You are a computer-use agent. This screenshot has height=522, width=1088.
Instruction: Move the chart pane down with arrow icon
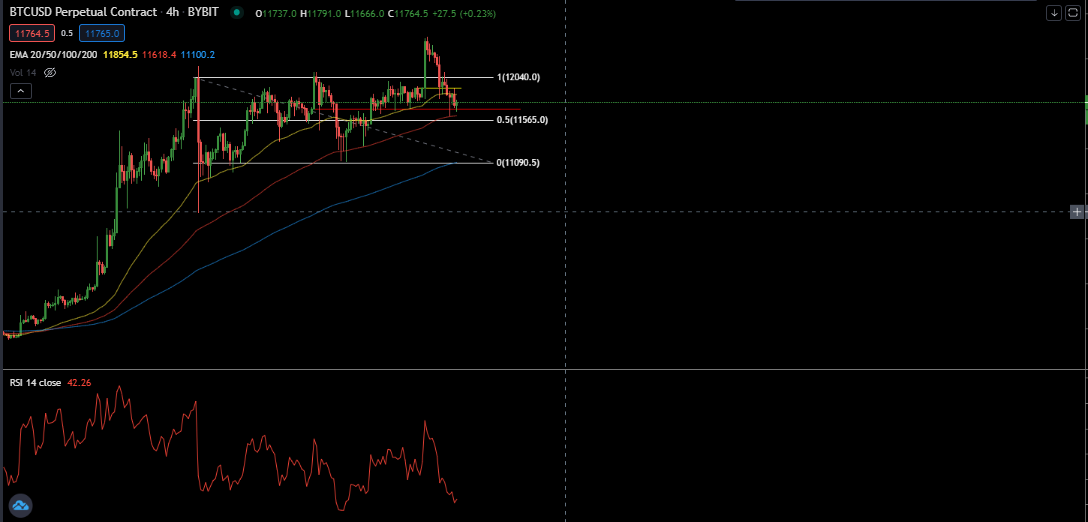[x=1054, y=12]
